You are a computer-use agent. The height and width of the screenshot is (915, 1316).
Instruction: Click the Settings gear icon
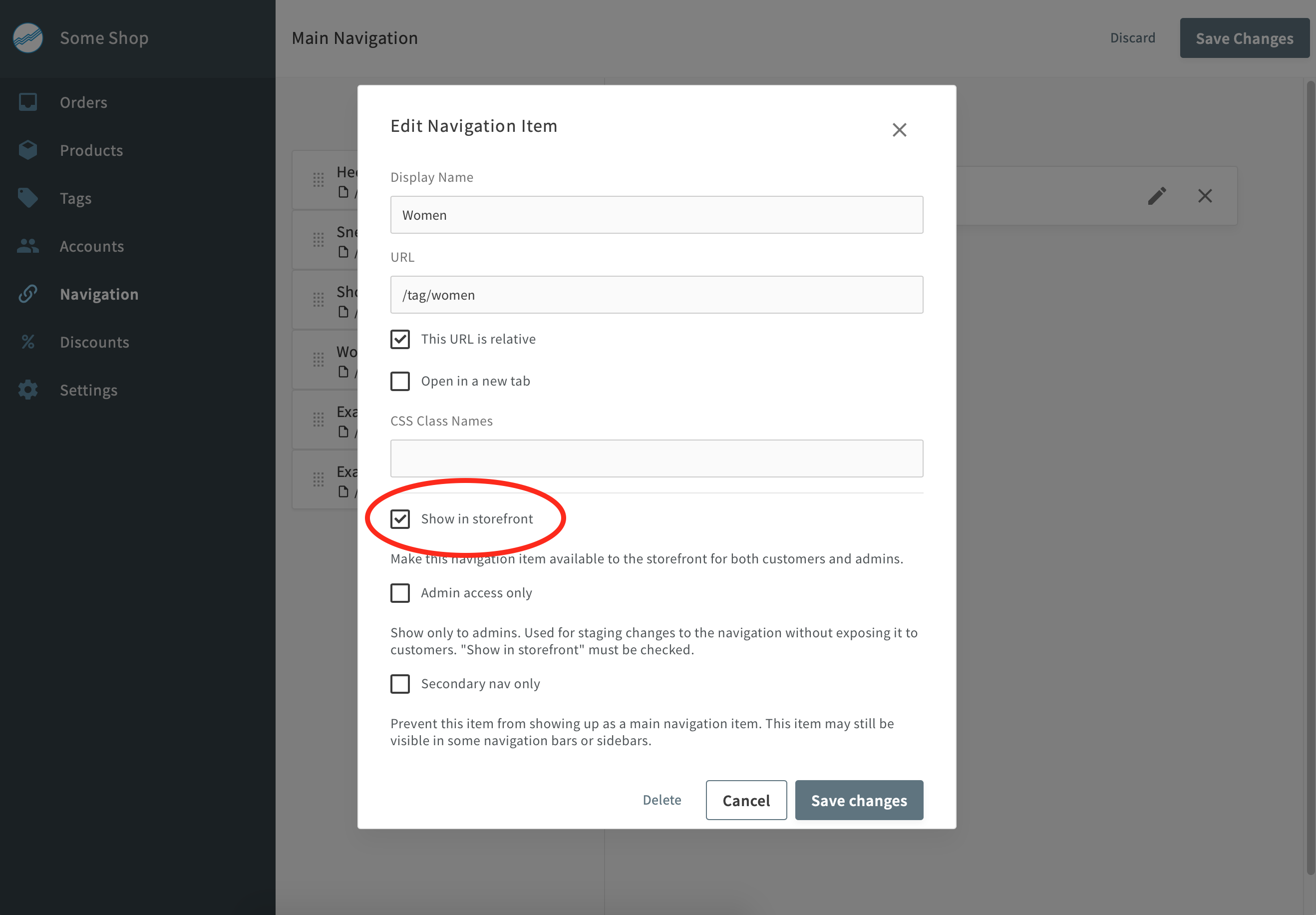[x=27, y=390]
